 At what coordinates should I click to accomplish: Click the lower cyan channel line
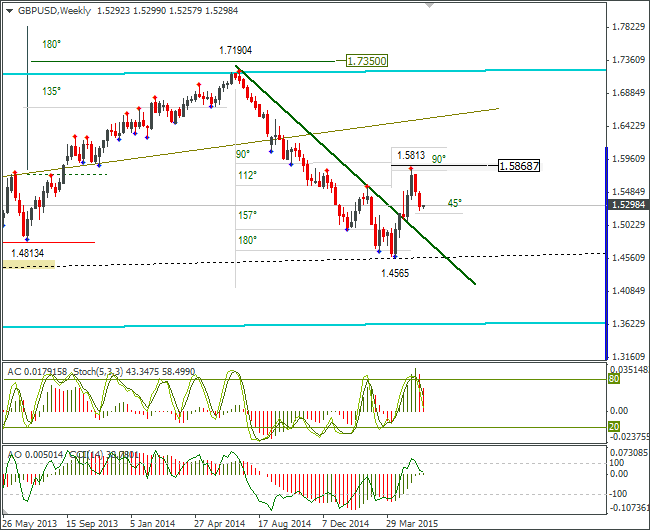point(304,325)
